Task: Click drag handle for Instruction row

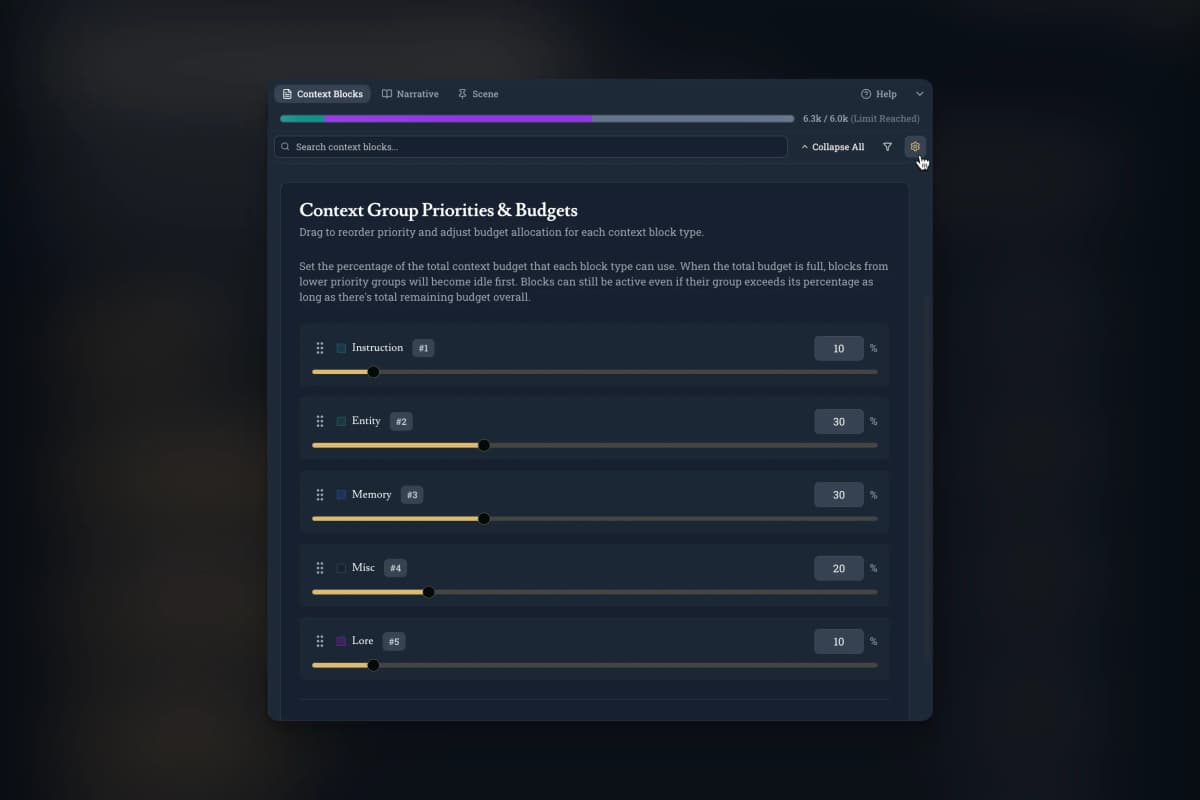Action: (320, 348)
